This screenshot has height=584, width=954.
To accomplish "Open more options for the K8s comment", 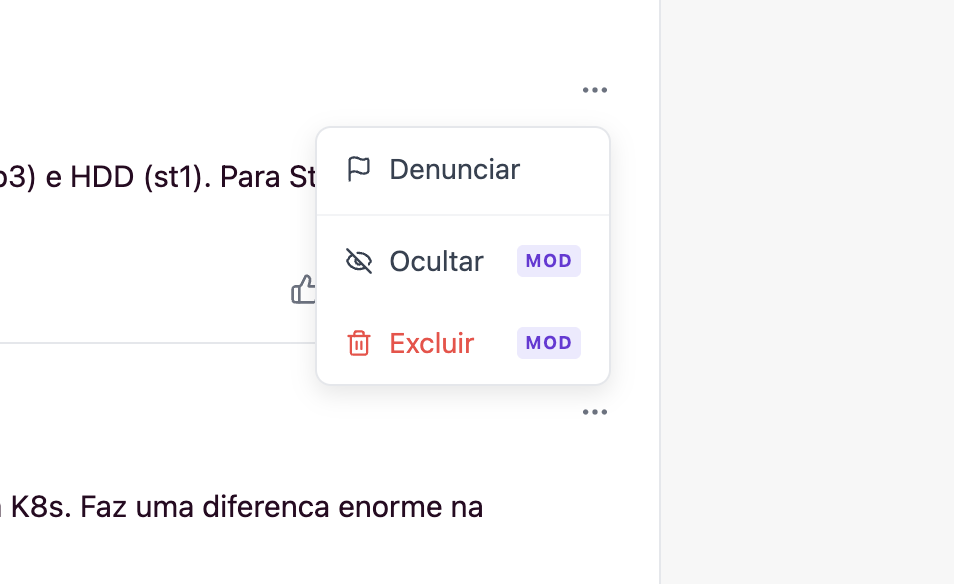I will 594,412.
